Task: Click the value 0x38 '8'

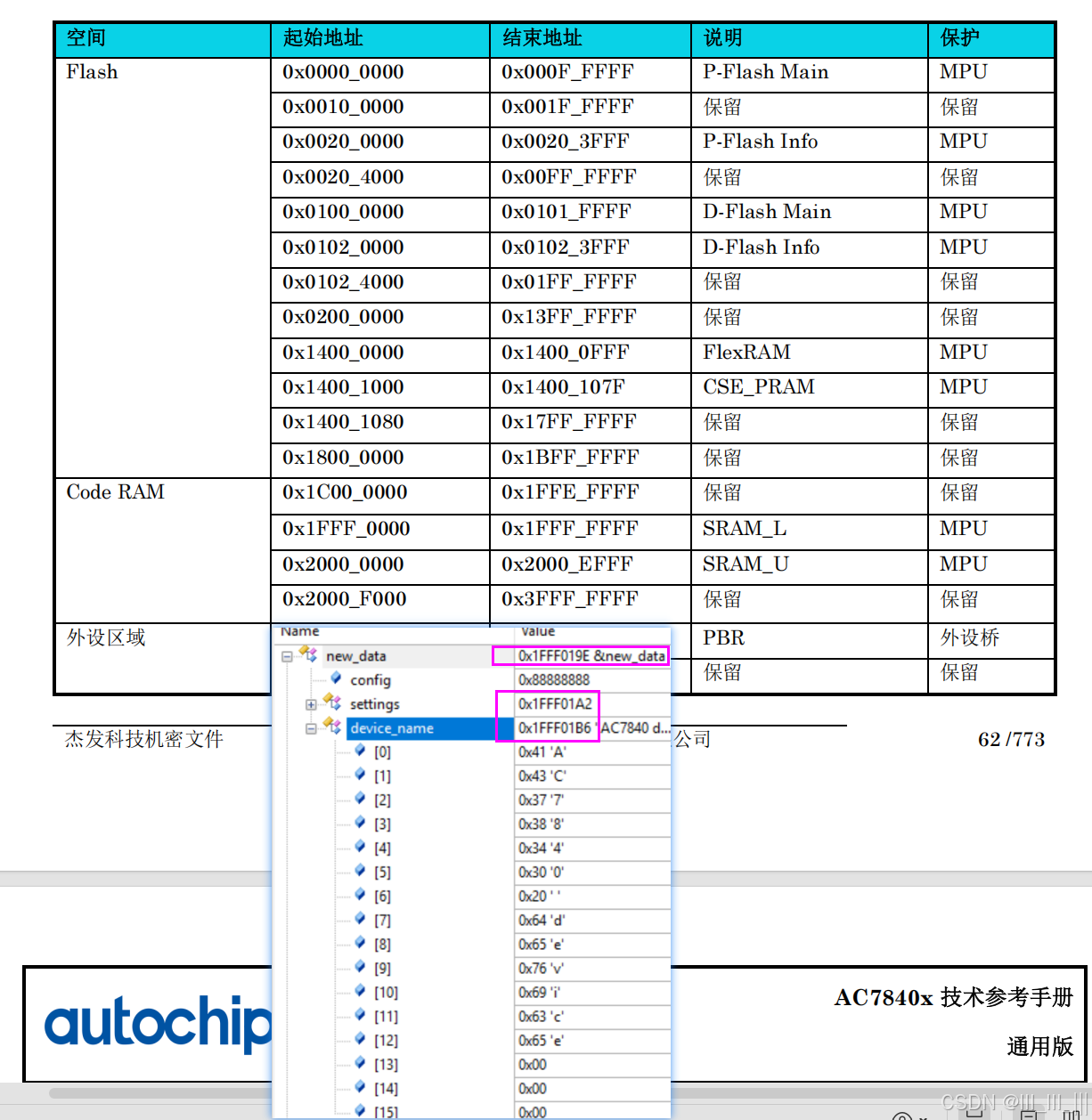Action: (541, 824)
